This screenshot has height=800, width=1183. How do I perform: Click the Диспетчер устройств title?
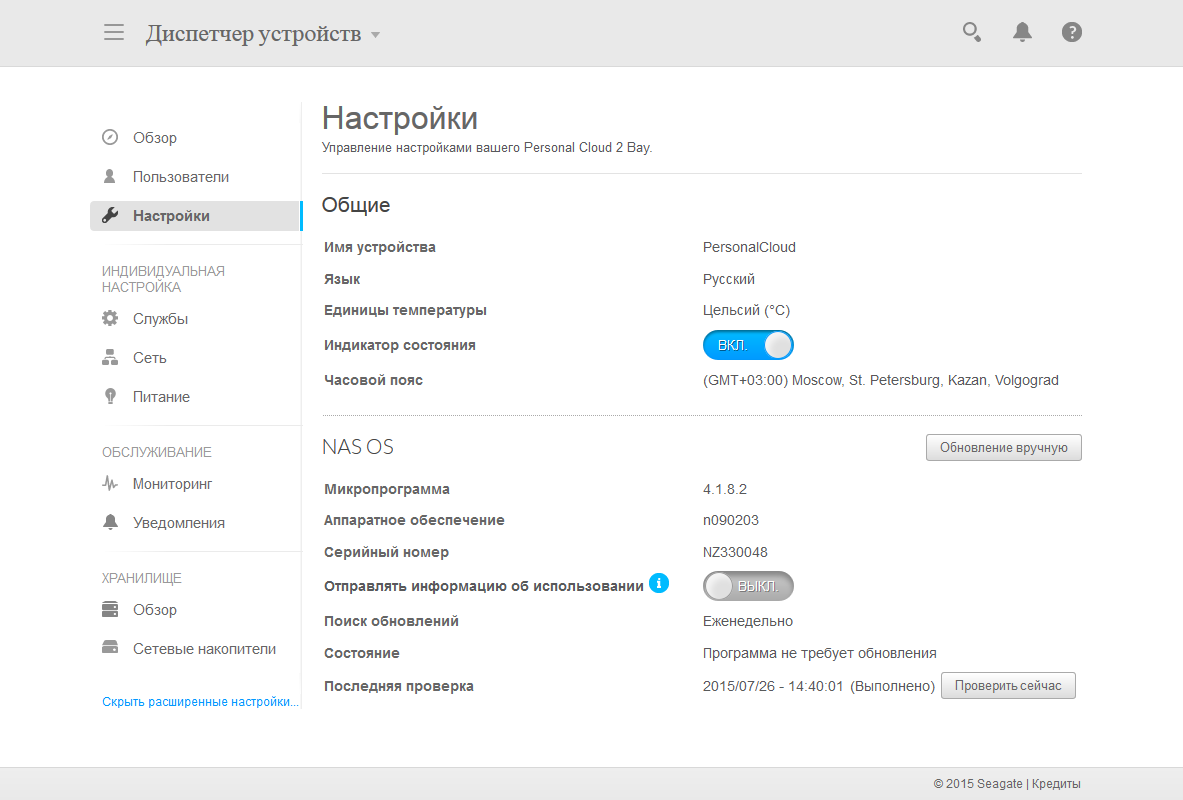coord(254,34)
